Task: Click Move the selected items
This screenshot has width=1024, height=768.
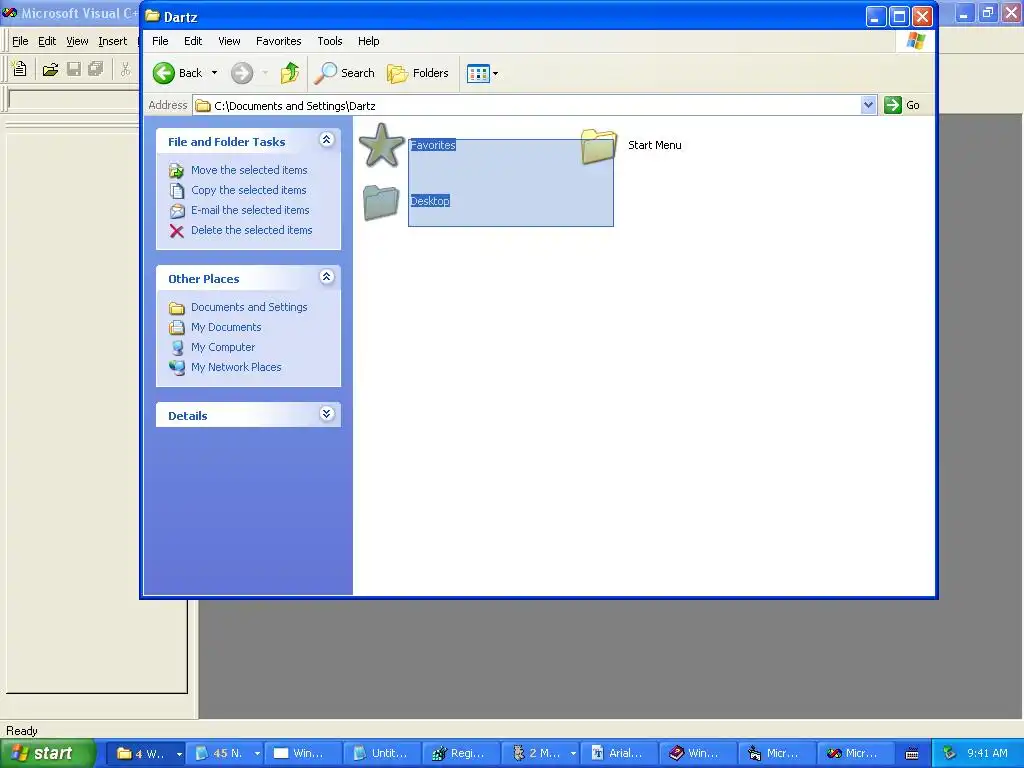Action: click(x=249, y=170)
